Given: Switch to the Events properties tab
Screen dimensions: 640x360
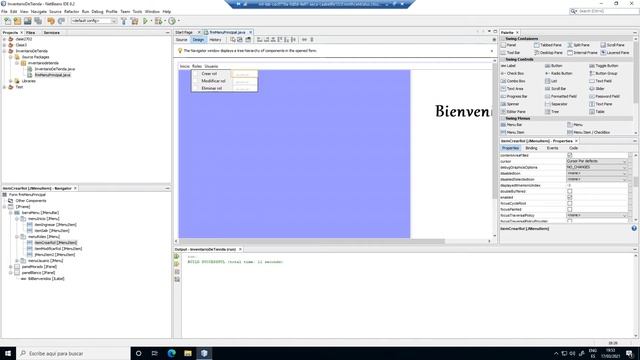Looking at the screenshot, I should [x=552, y=148].
